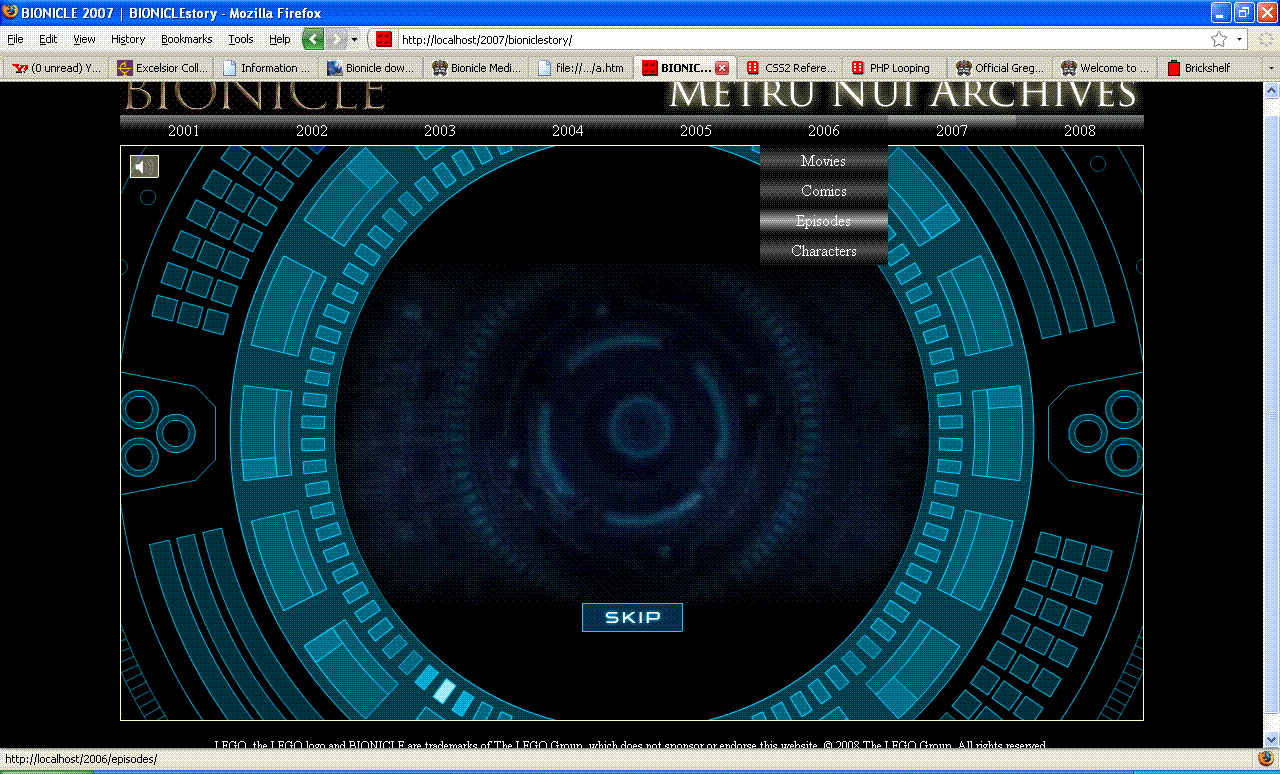Open the list-all-tabs dropdown arrow

coord(1271,68)
